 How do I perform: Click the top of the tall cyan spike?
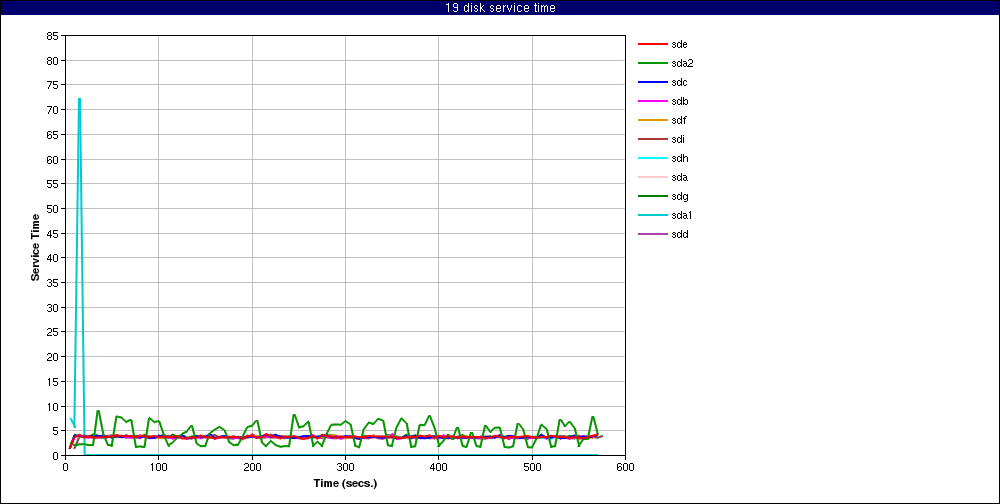tap(79, 99)
